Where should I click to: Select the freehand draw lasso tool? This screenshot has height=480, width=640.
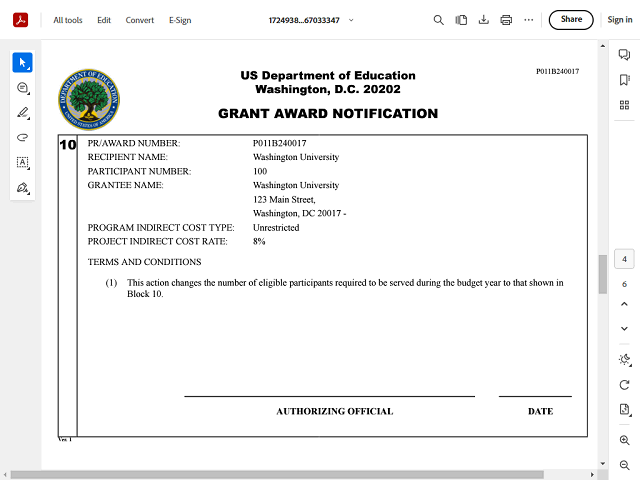click(x=22, y=138)
